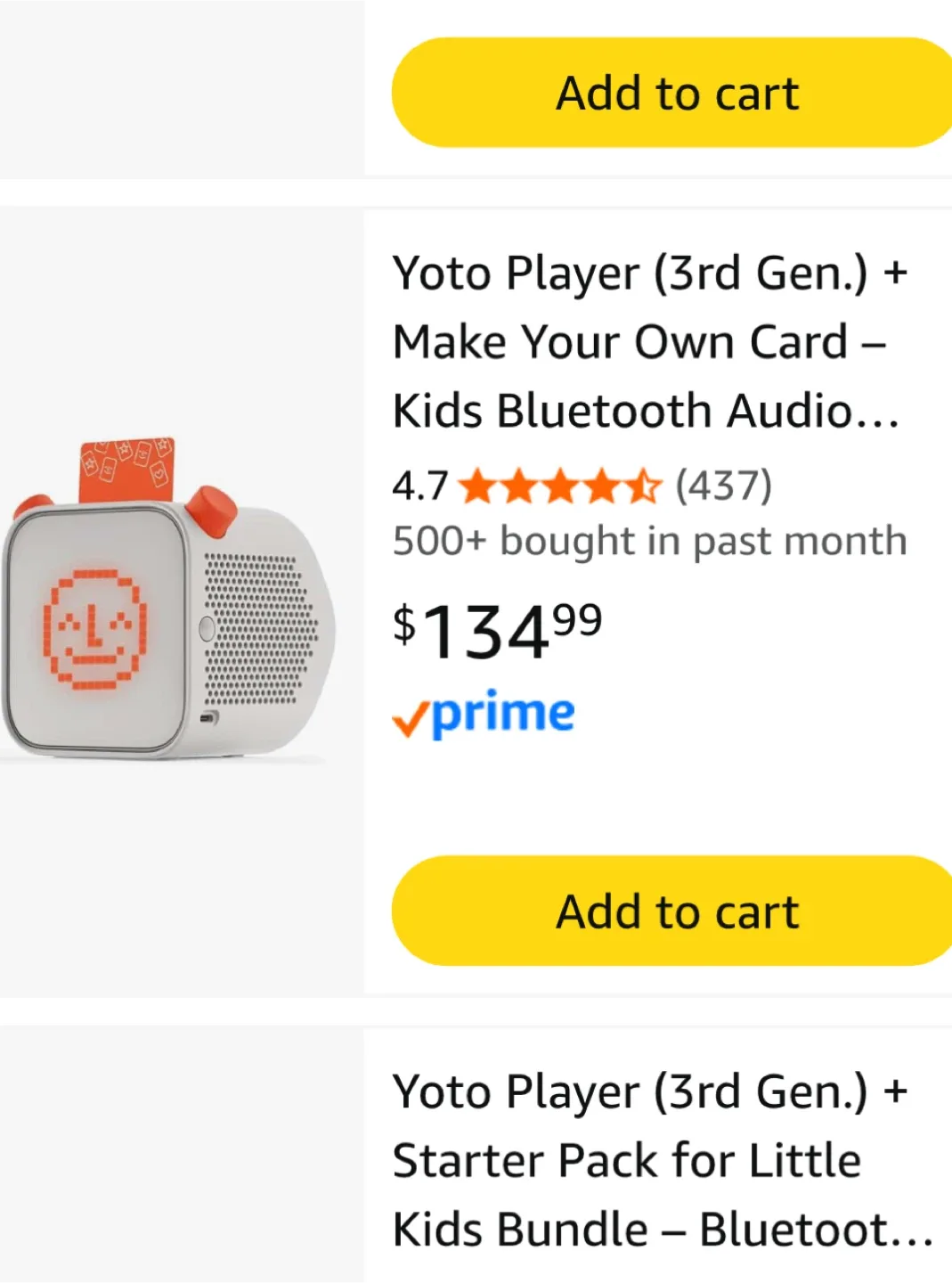Click the Kids Bundle – Bluetoot… title line
The width and height of the screenshot is (952, 1283).
point(662,1230)
